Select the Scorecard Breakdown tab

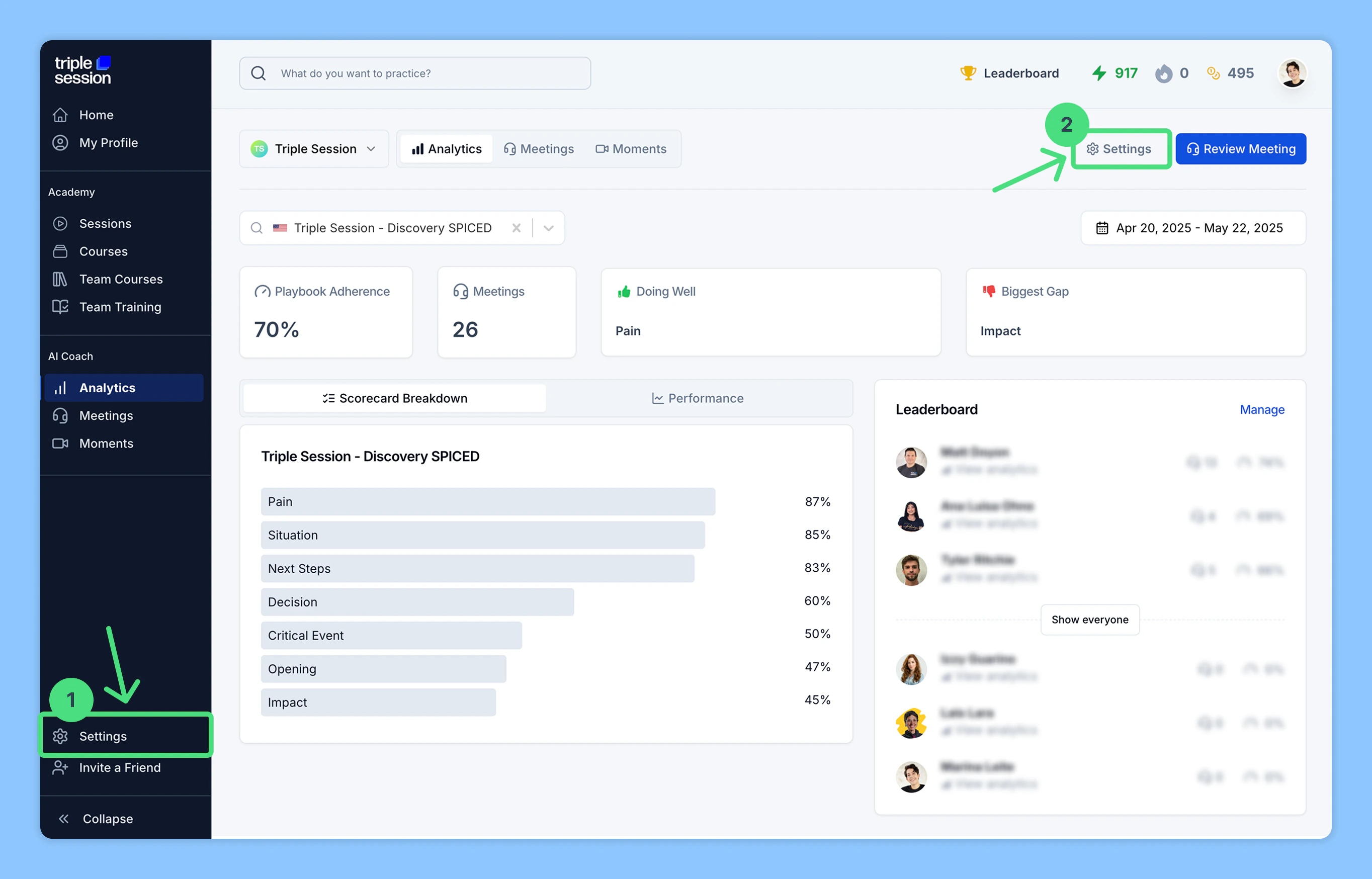[394, 398]
